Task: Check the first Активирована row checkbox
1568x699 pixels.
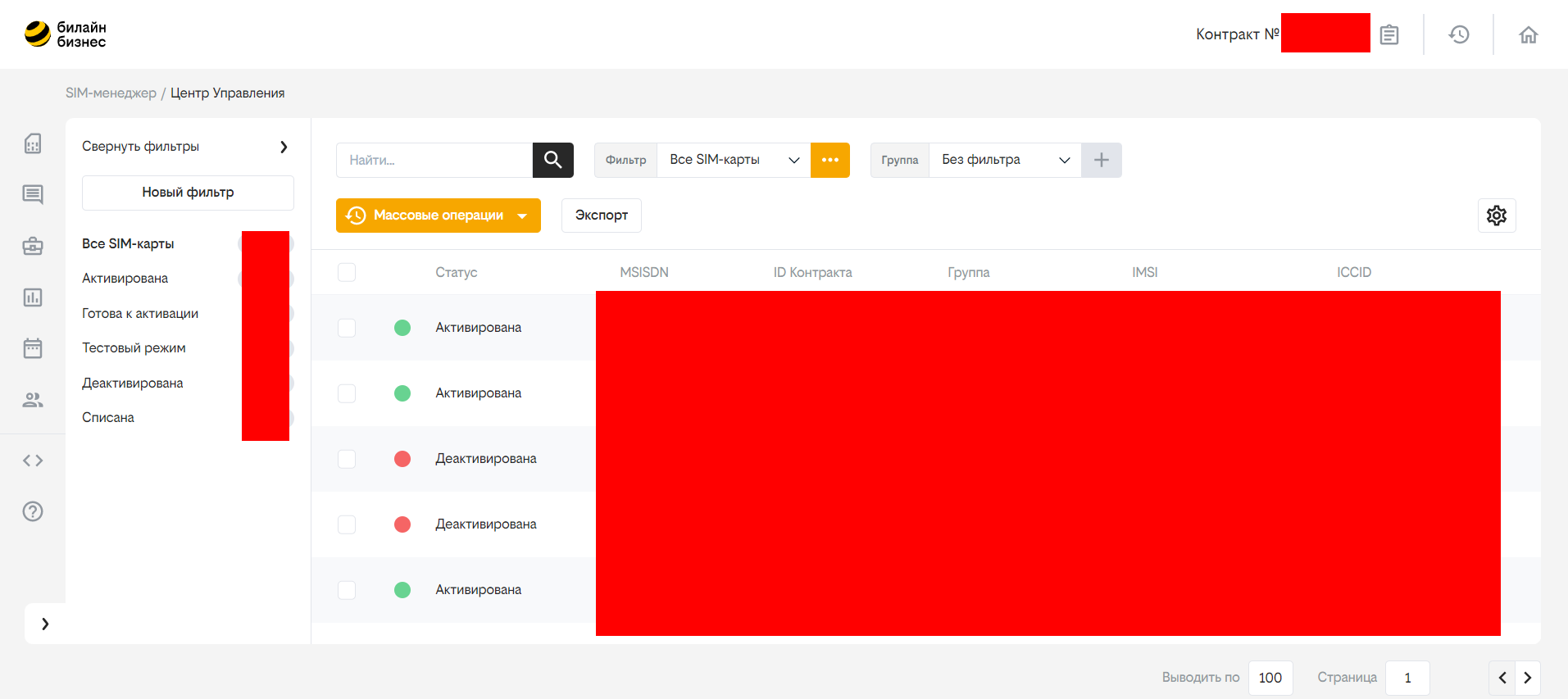Action: (x=347, y=328)
